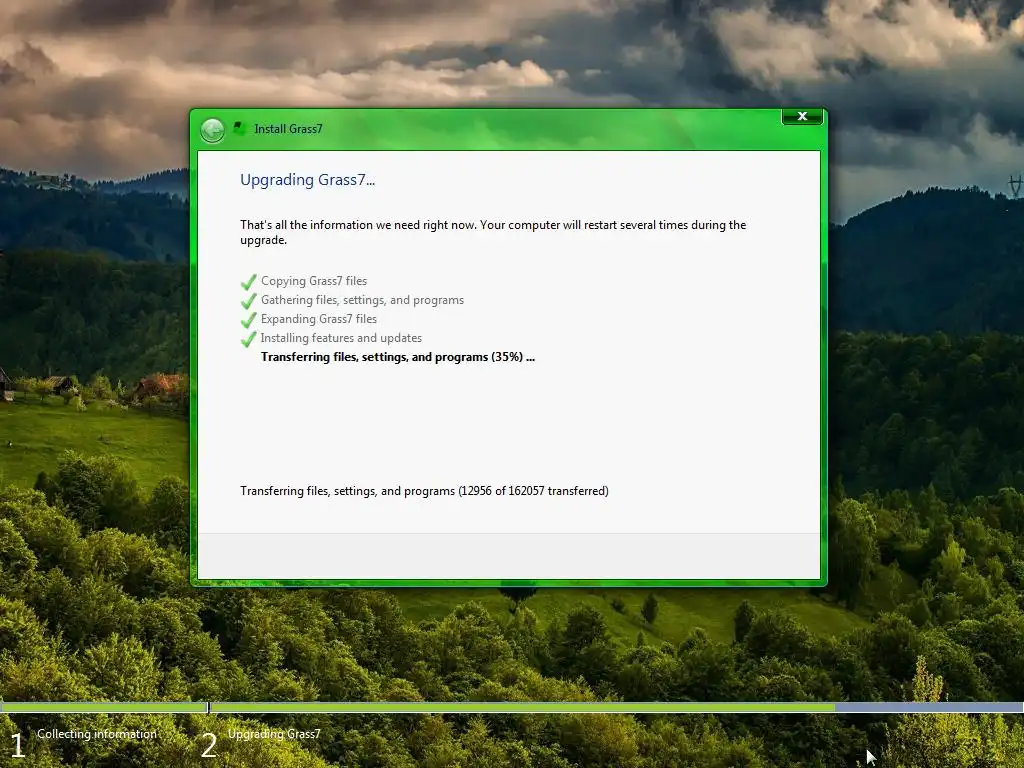This screenshot has height=768, width=1024.
Task: Click checkmark beside Expanding Grass7 files
Action: (x=248, y=320)
